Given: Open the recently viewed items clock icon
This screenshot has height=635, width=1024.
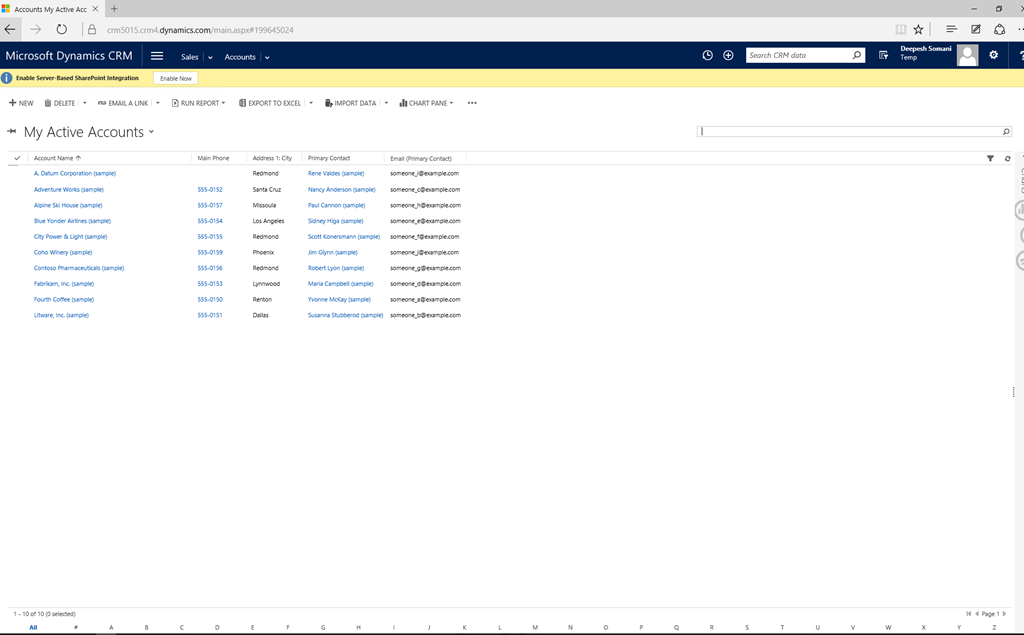Looking at the screenshot, I should click(x=708, y=56).
